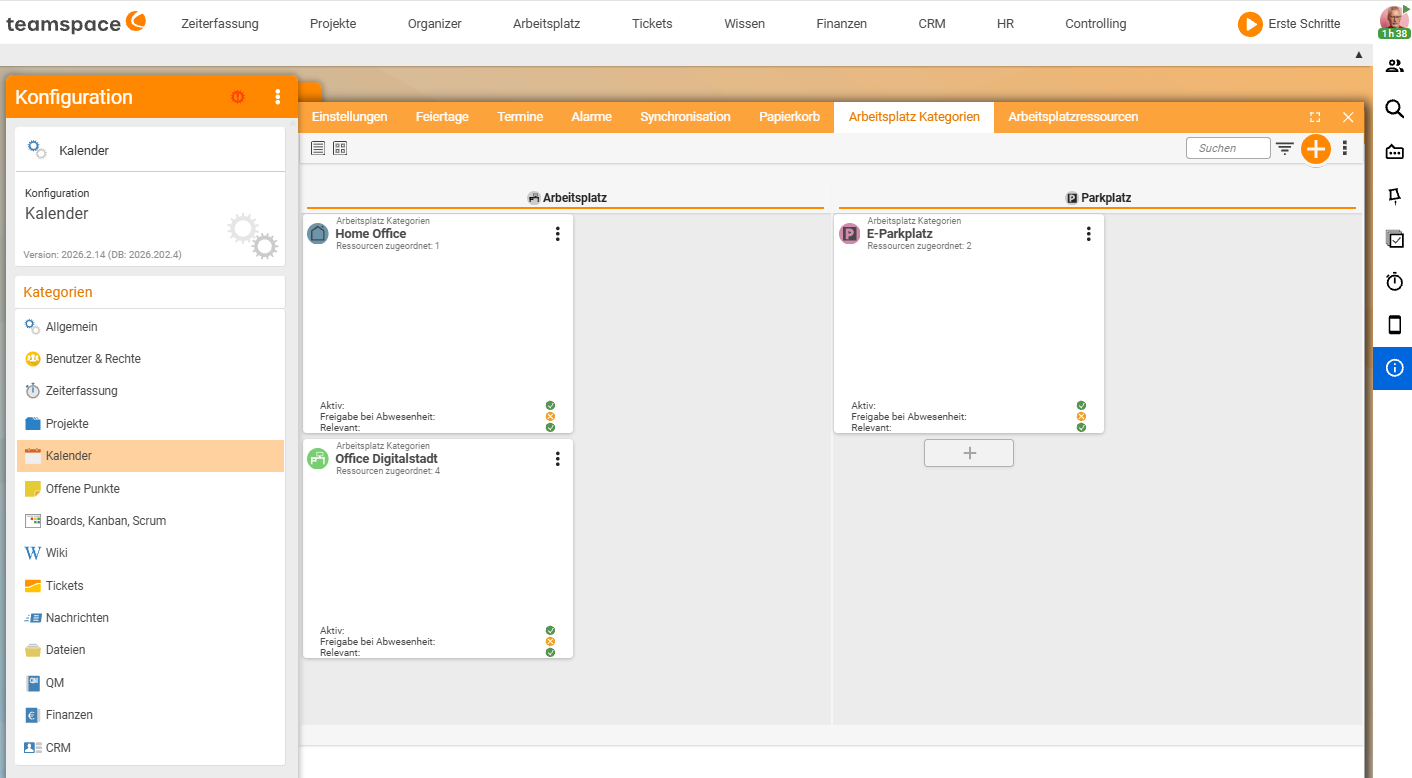Toggle Aktiv status on Home Office card
Screen dimensions: 1412x778
(550, 405)
